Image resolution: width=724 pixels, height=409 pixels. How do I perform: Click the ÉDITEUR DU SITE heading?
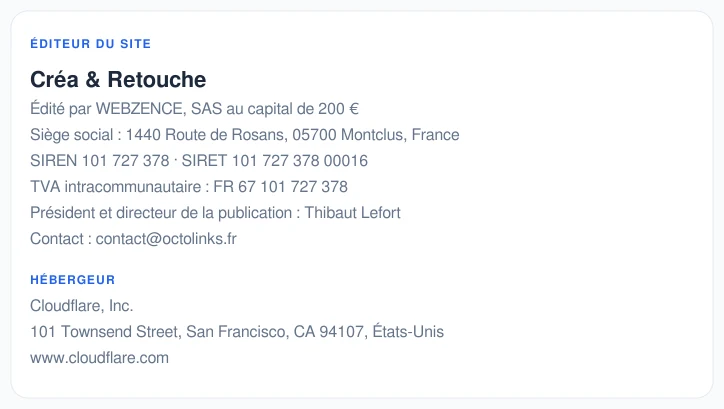[x=90, y=43]
